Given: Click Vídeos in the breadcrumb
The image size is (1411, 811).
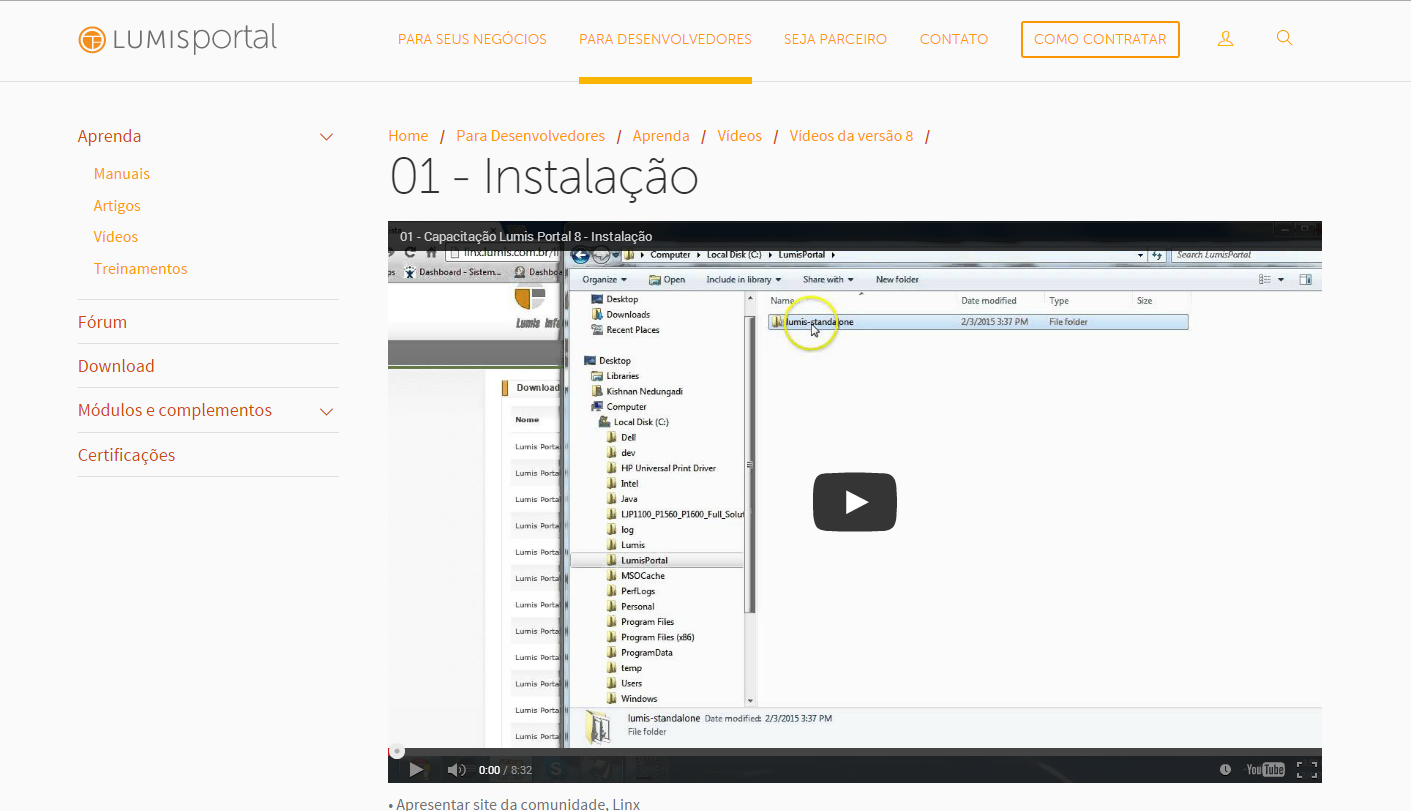Looking at the screenshot, I should pyautogui.click(x=740, y=136).
